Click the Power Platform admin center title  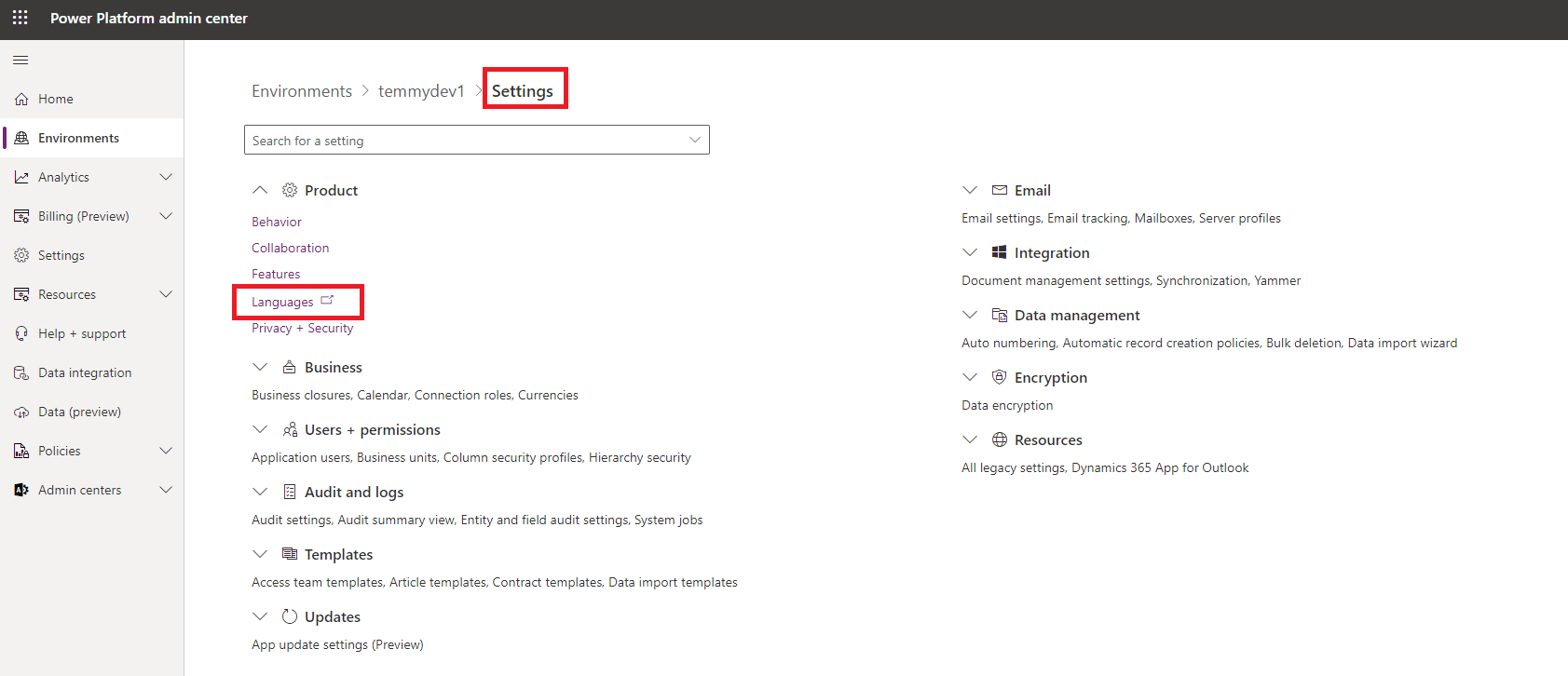(x=149, y=19)
